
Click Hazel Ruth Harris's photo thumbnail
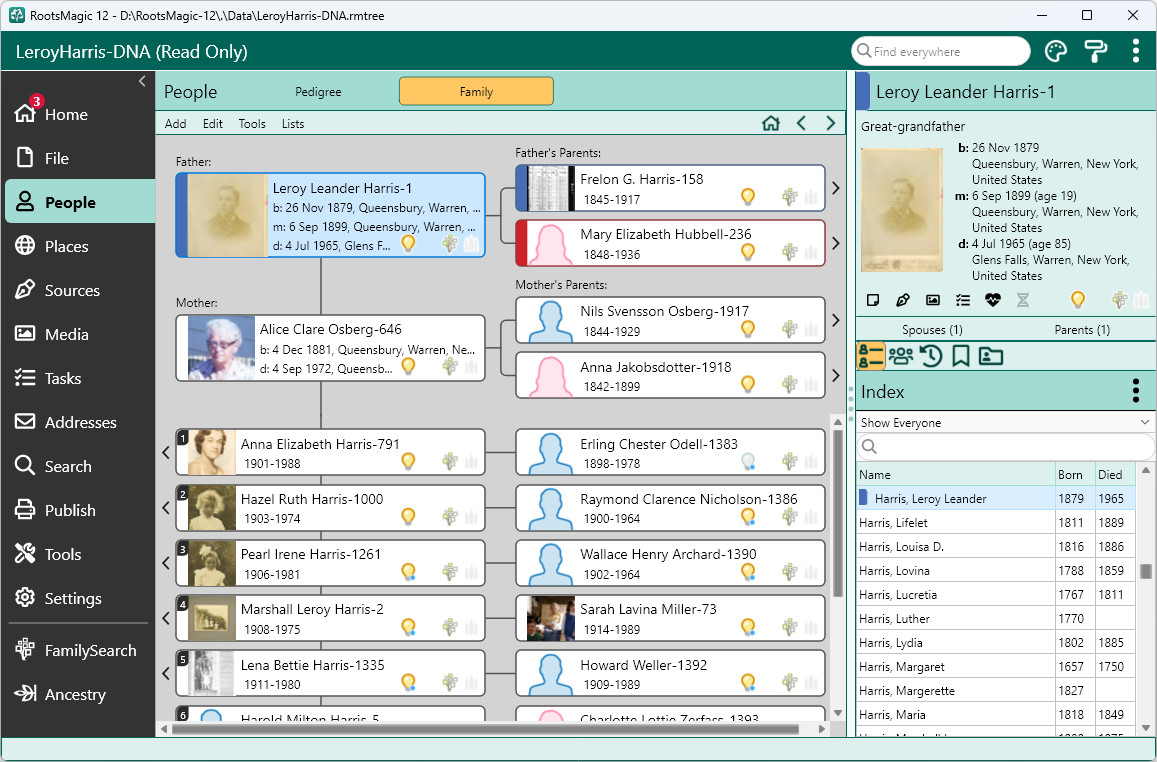click(212, 508)
